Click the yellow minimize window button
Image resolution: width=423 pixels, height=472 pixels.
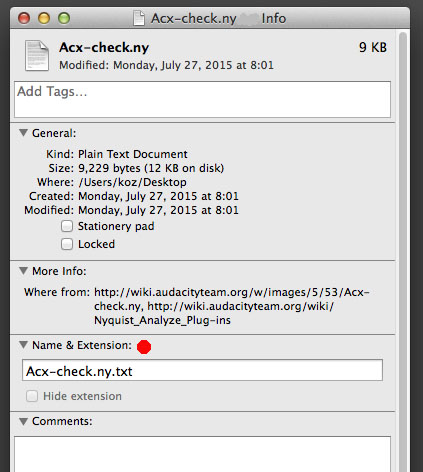pos(44,18)
